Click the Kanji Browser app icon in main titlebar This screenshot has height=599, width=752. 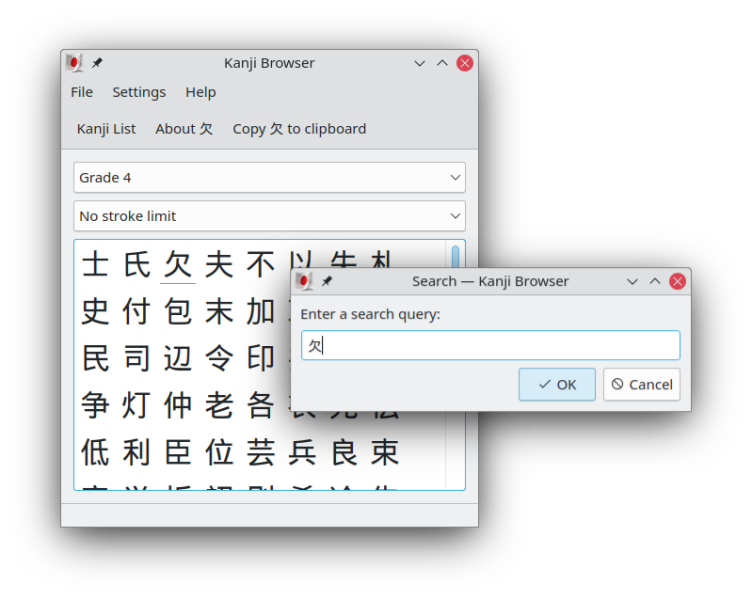(x=74, y=63)
